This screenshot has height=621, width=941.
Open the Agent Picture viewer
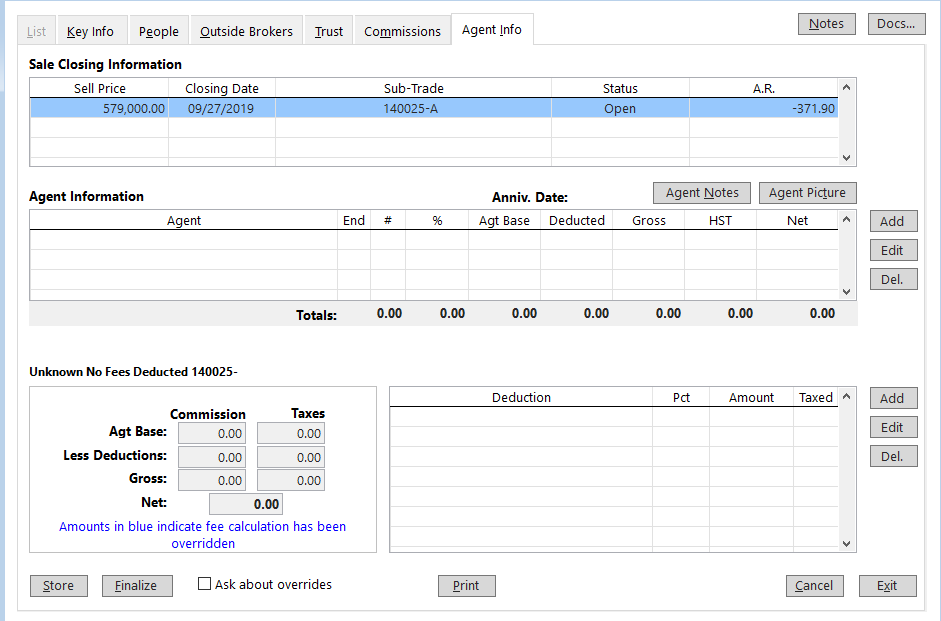click(x=807, y=192)
